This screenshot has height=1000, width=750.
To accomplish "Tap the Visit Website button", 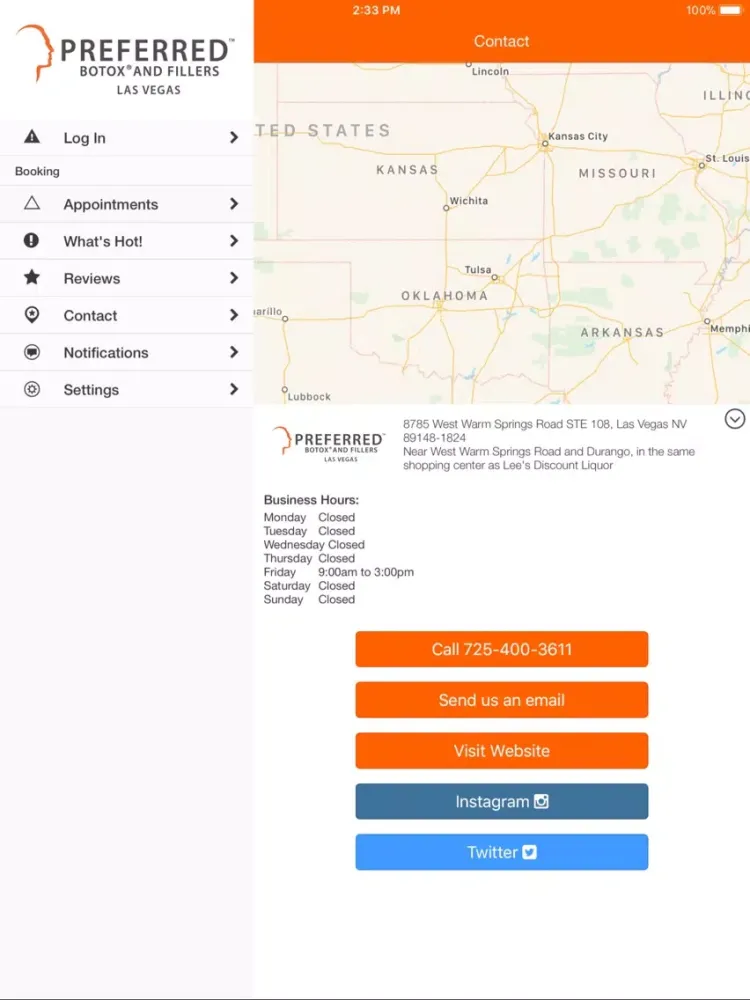I will 502,751.
